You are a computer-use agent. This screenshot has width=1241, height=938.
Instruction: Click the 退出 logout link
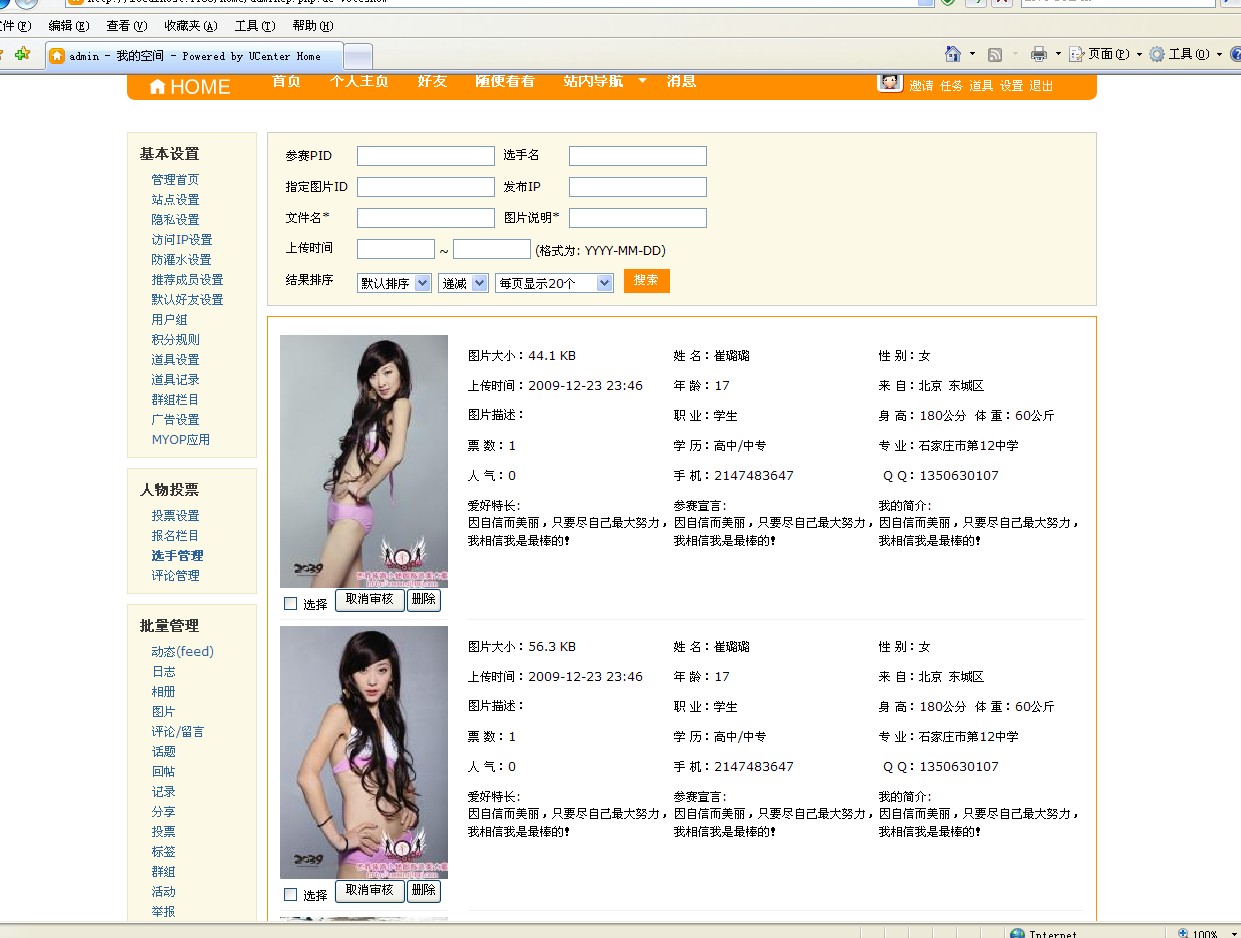(1041, 86)
